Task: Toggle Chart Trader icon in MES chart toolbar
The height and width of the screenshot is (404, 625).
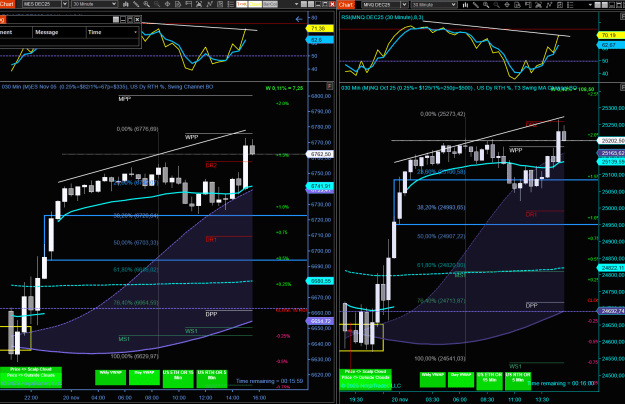Action: coord(178,4)
